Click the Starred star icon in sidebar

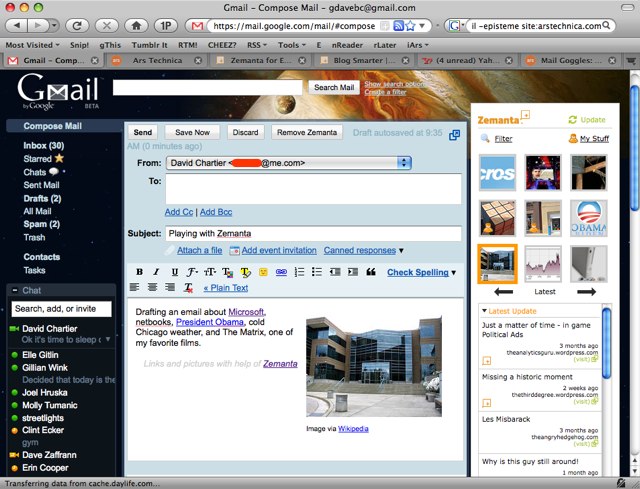click(60, 158)
